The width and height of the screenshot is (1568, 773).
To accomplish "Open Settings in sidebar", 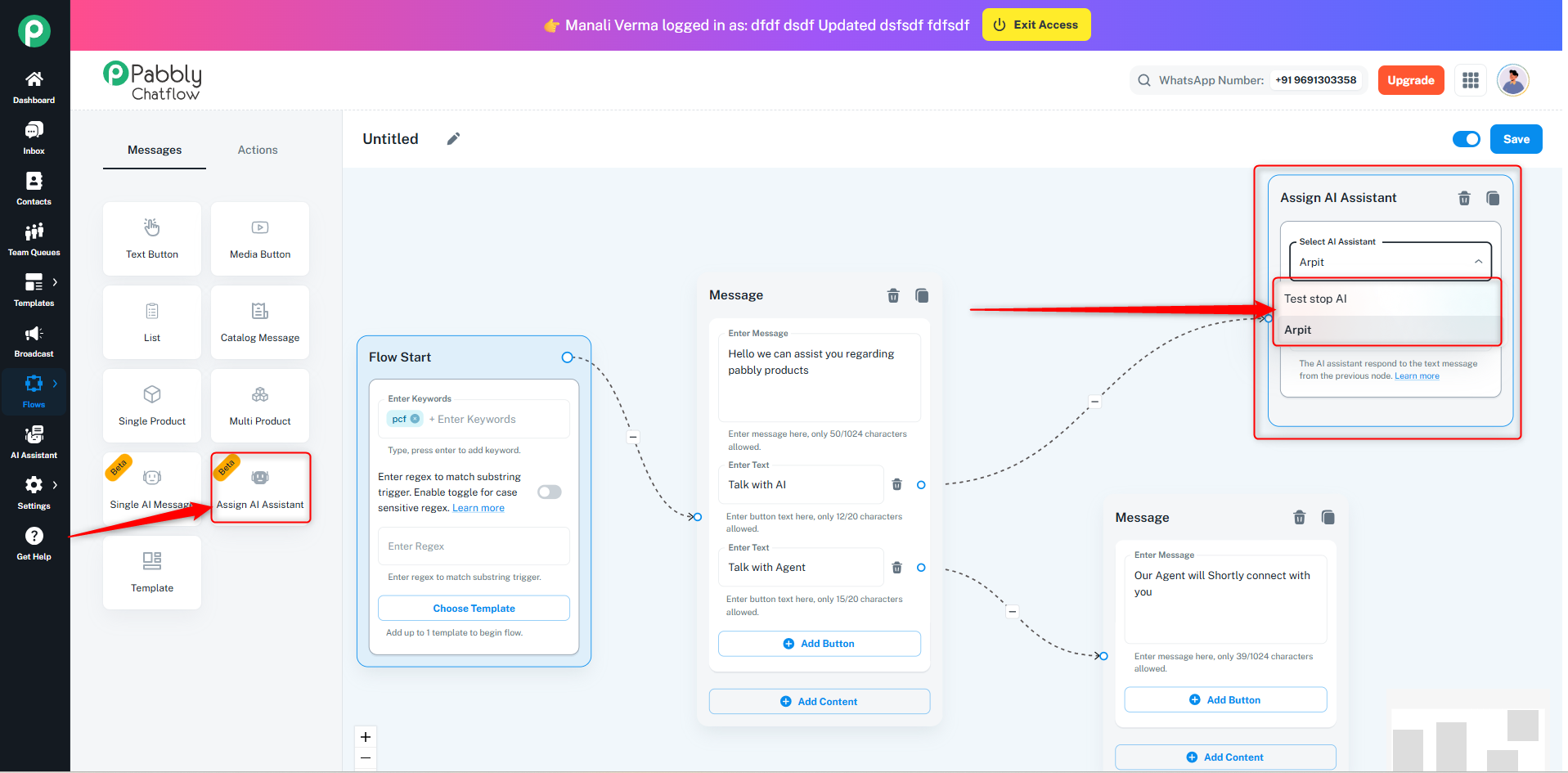I will (34, 493).
